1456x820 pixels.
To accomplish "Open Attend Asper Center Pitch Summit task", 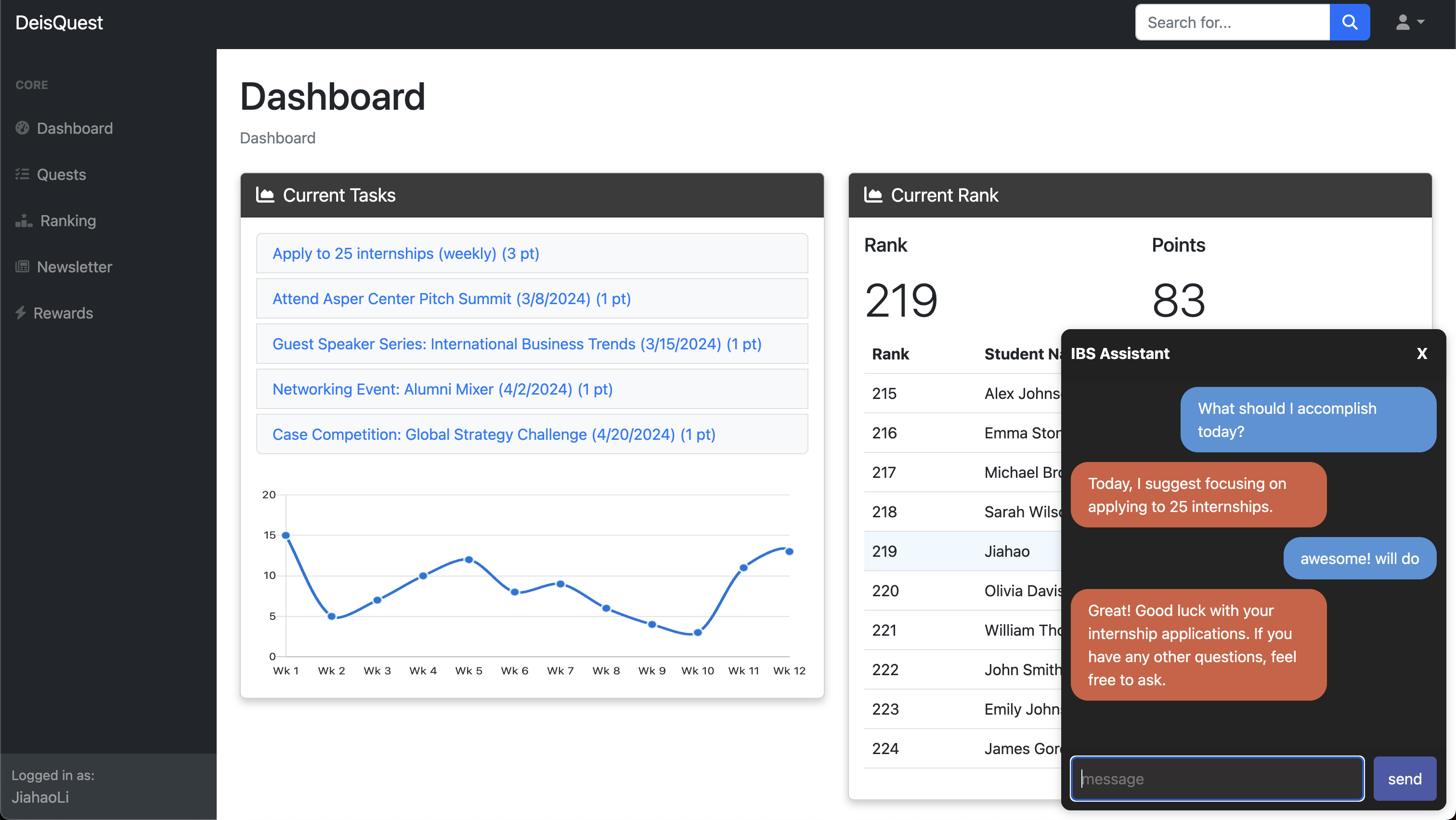I will [x=451, y=299].
